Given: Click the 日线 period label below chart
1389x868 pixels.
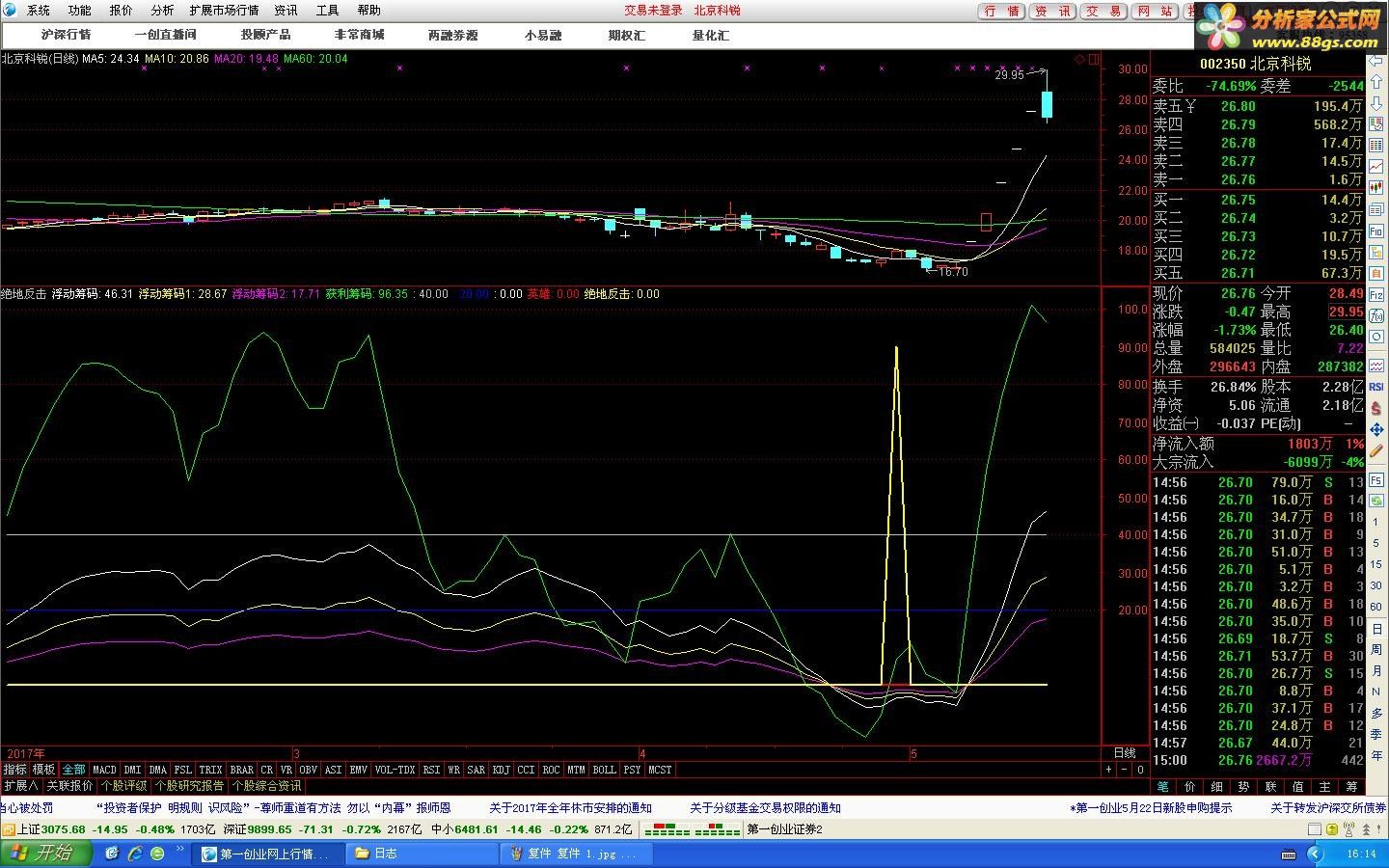Looking at the screenshot, I should (1125, 753).
